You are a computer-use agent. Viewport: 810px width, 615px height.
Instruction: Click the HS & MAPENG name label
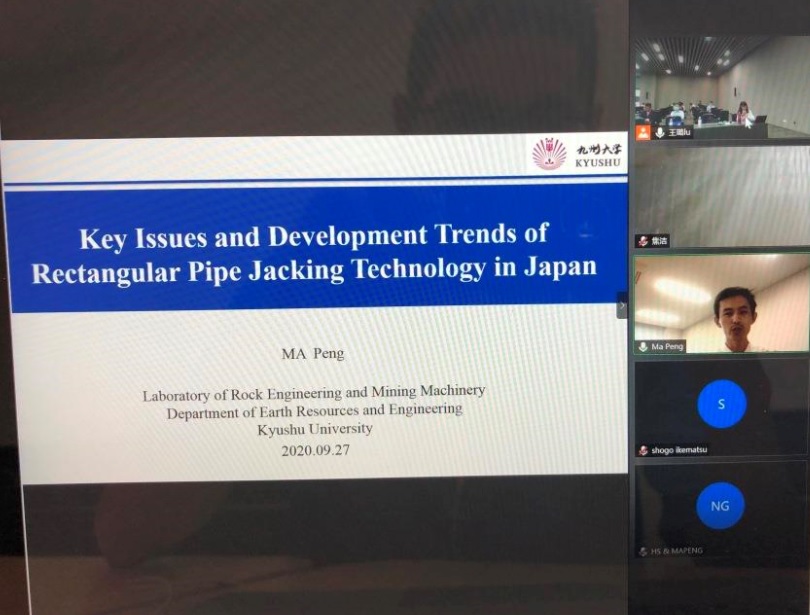pos(679,551)
